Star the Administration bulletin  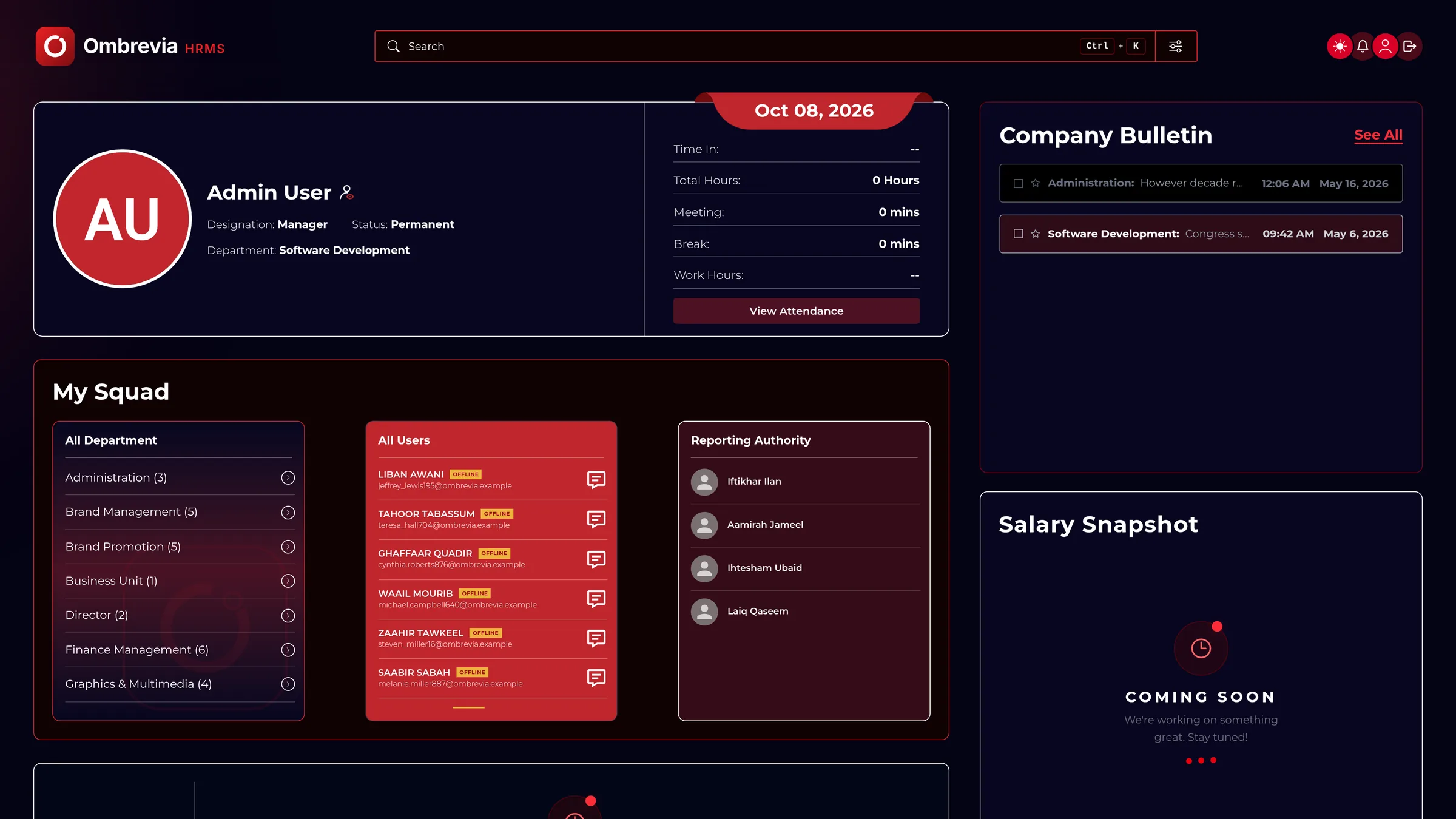tap(1036, 183)
